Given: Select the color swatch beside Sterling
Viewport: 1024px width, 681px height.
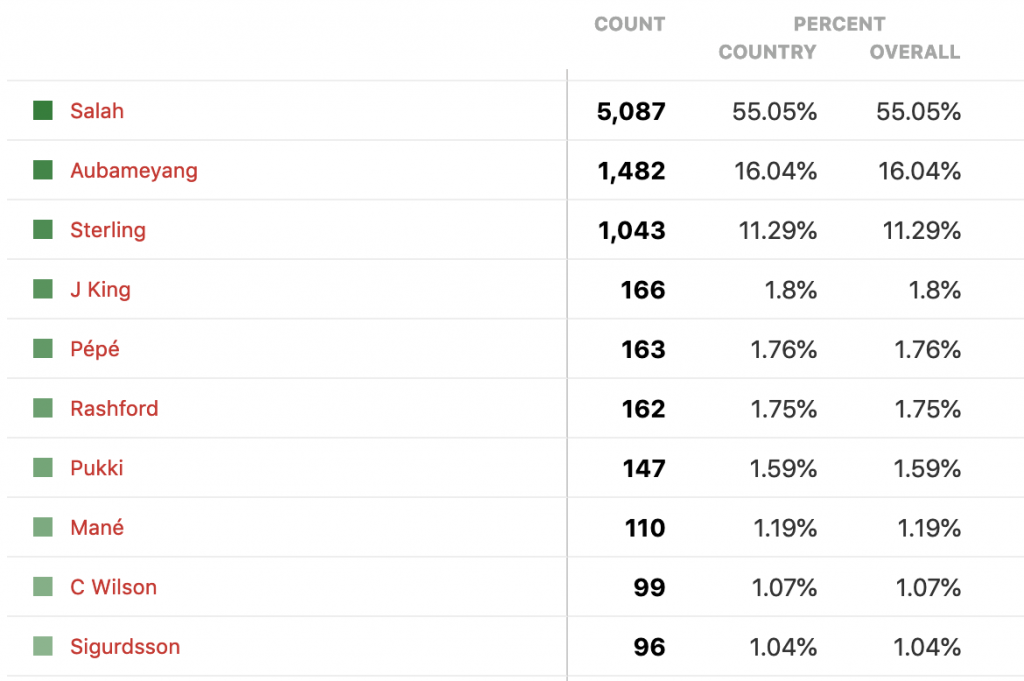Looking at the screenshot, I should [43, 229].
